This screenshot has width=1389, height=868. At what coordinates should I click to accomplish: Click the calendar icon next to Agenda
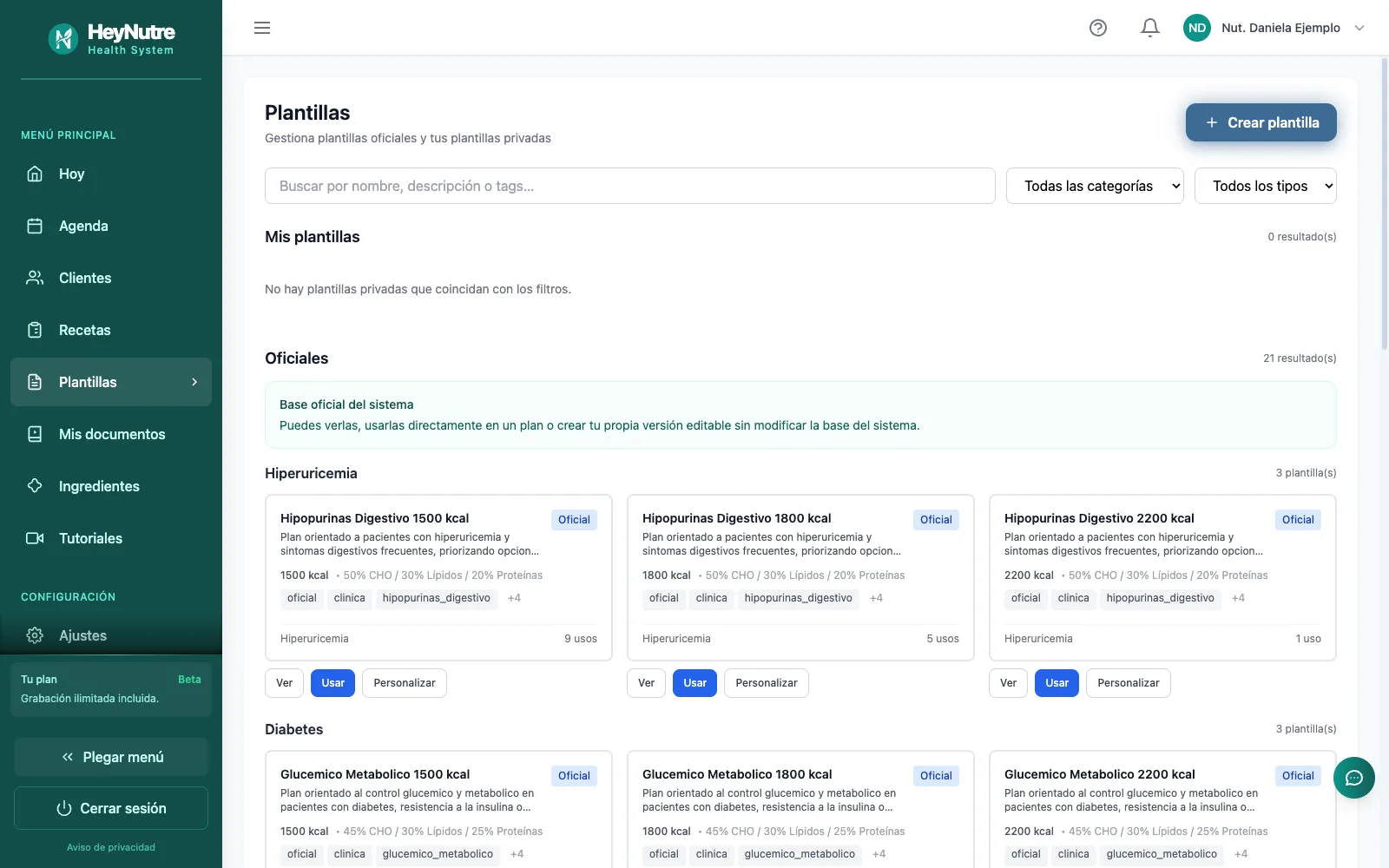tap(35, 226)
